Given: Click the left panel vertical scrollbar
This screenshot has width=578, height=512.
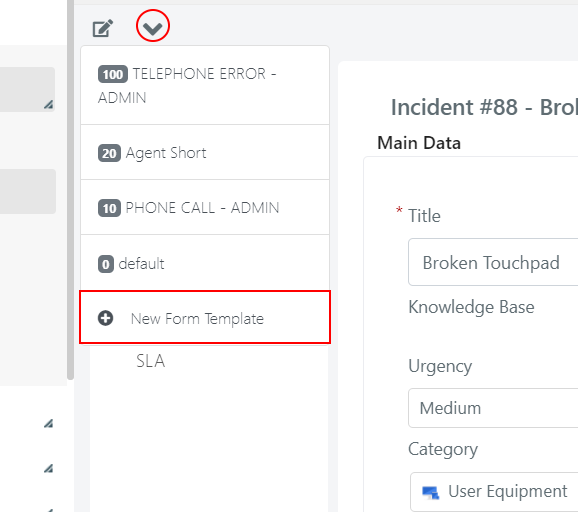Looking at the screenshot, I should pyautogui.click(x=70, y=189).
